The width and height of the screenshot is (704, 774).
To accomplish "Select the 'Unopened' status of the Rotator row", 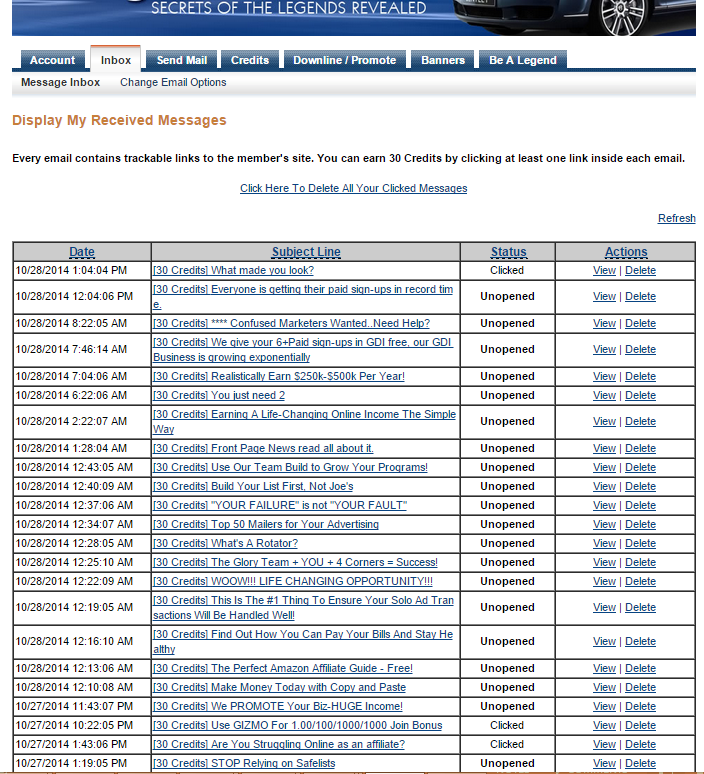I will (507, 543).
